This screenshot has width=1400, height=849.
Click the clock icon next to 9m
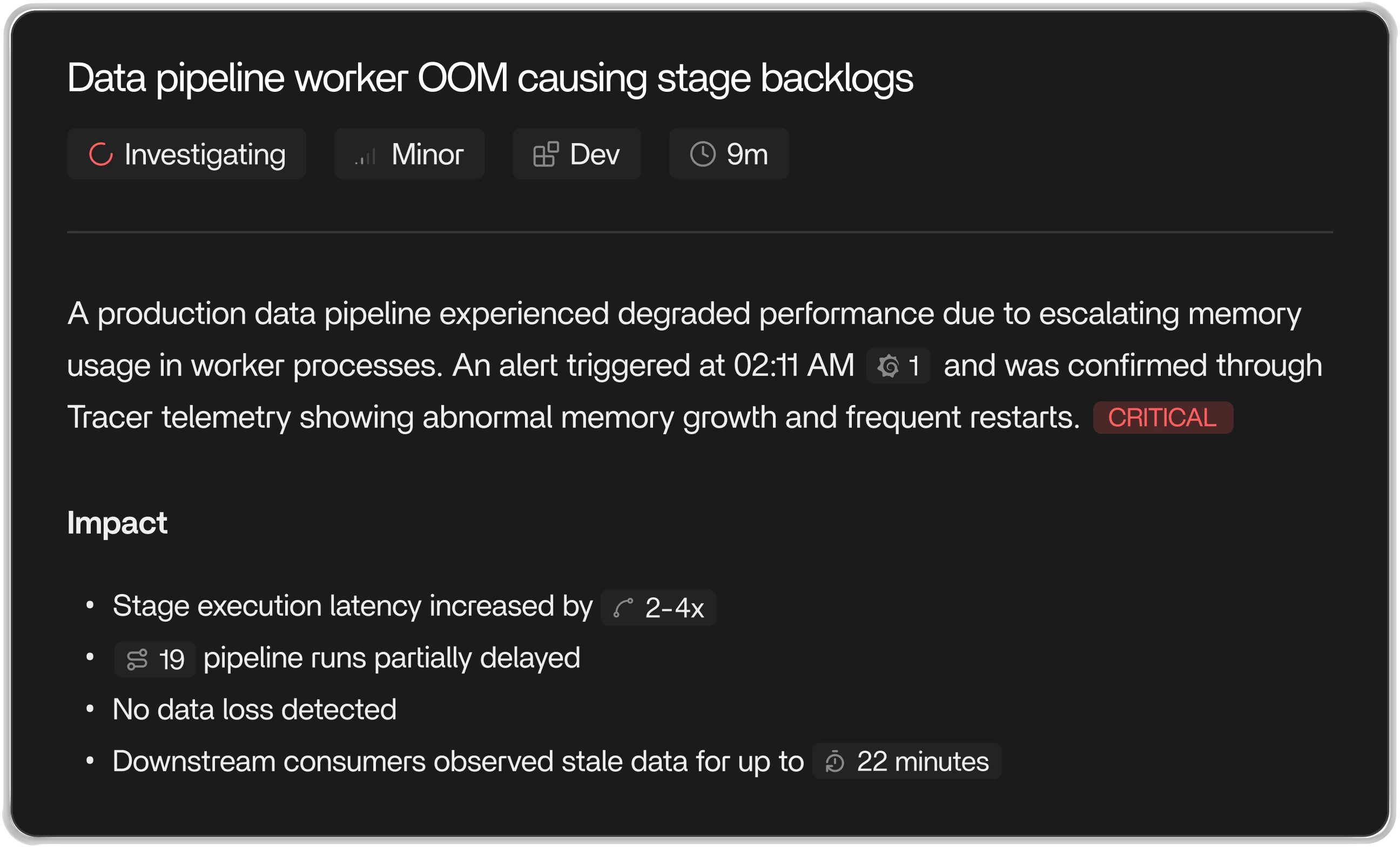pos(703,153)
